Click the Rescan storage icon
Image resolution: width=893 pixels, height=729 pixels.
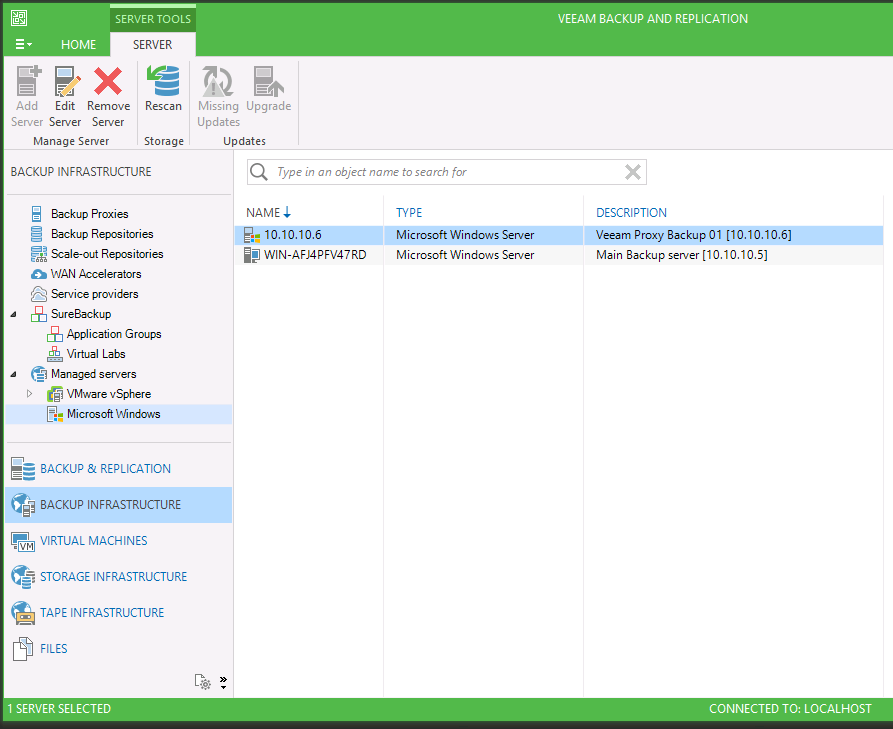[x=163, y=80]
